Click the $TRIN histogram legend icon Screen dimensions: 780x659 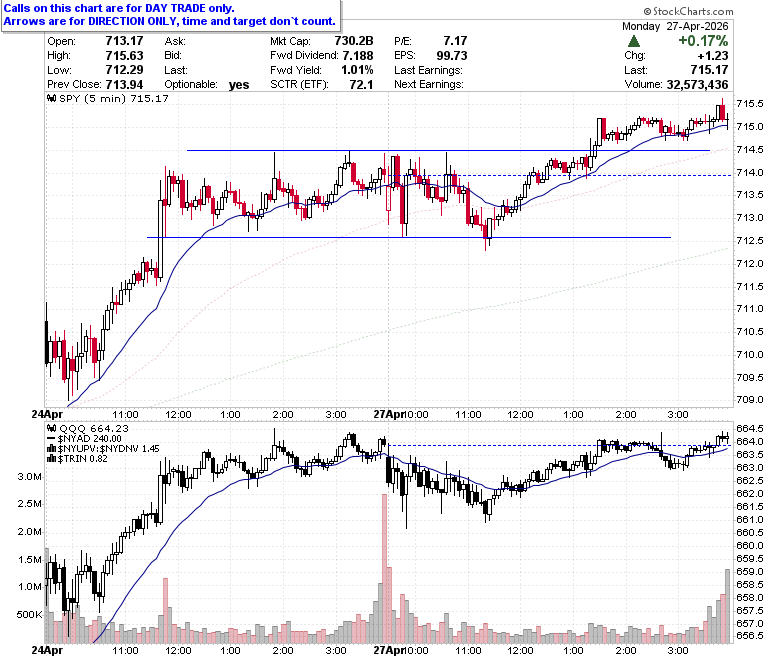(x=51, y=459)
